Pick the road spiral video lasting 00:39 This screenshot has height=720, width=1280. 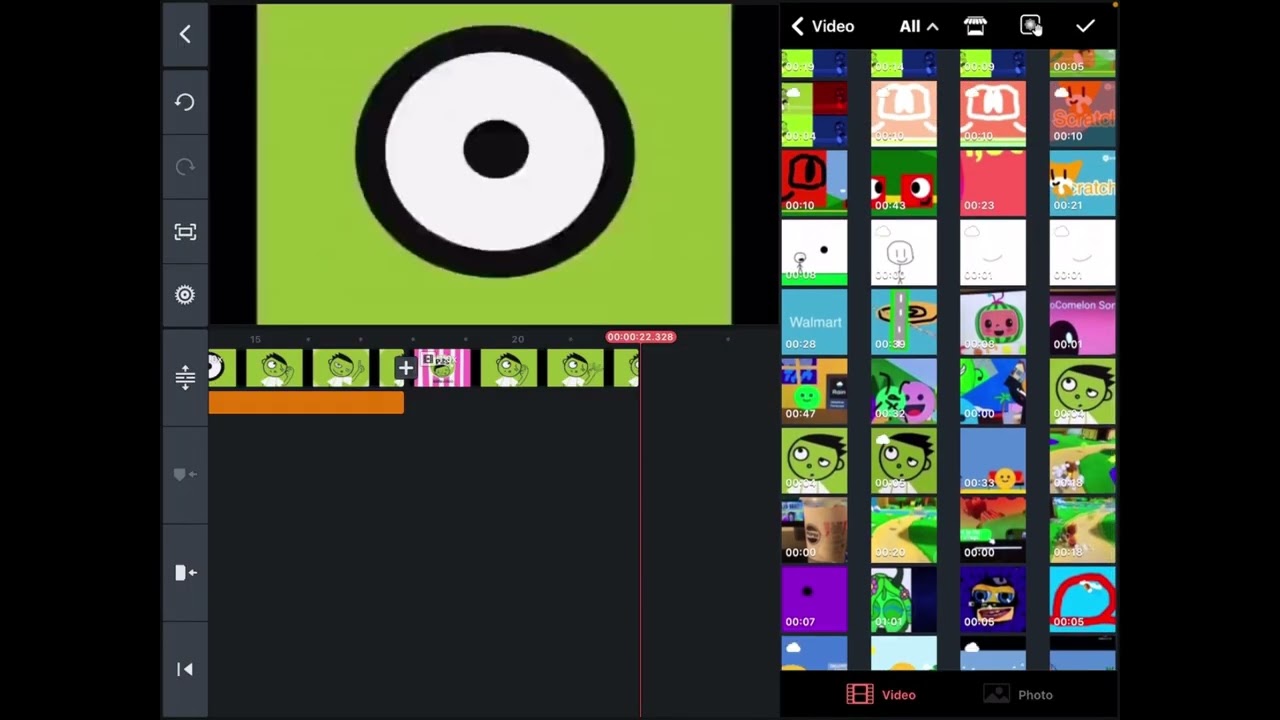[x=904, y=322]
